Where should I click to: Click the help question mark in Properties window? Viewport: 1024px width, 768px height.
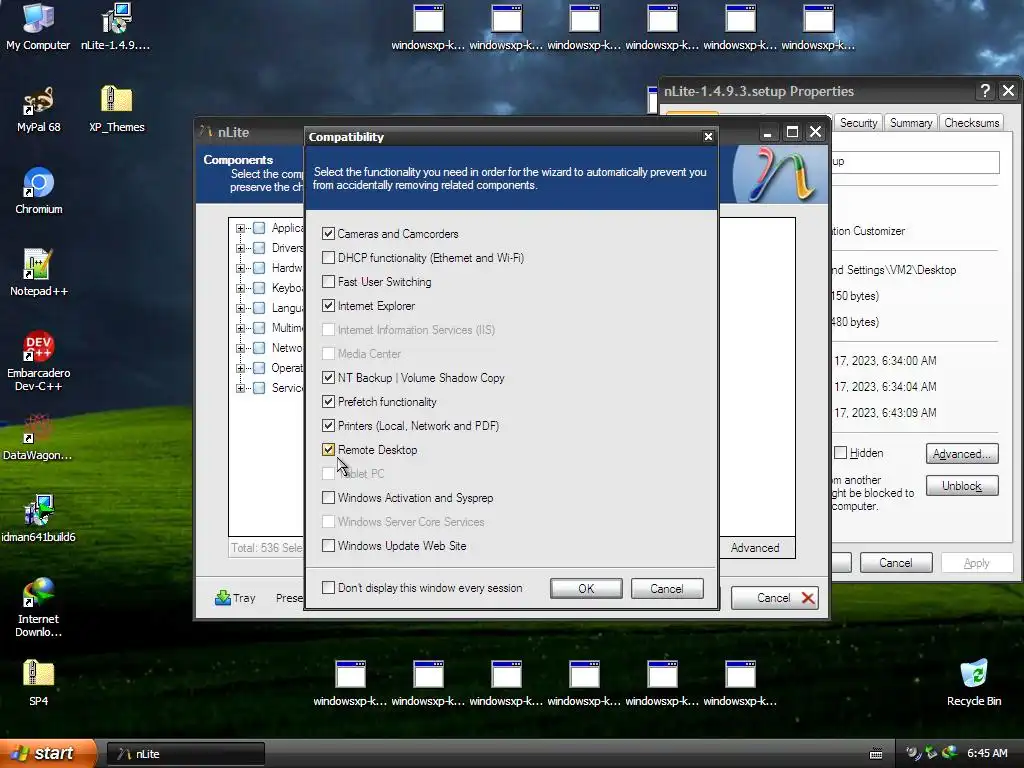click(x=985, y=91)
